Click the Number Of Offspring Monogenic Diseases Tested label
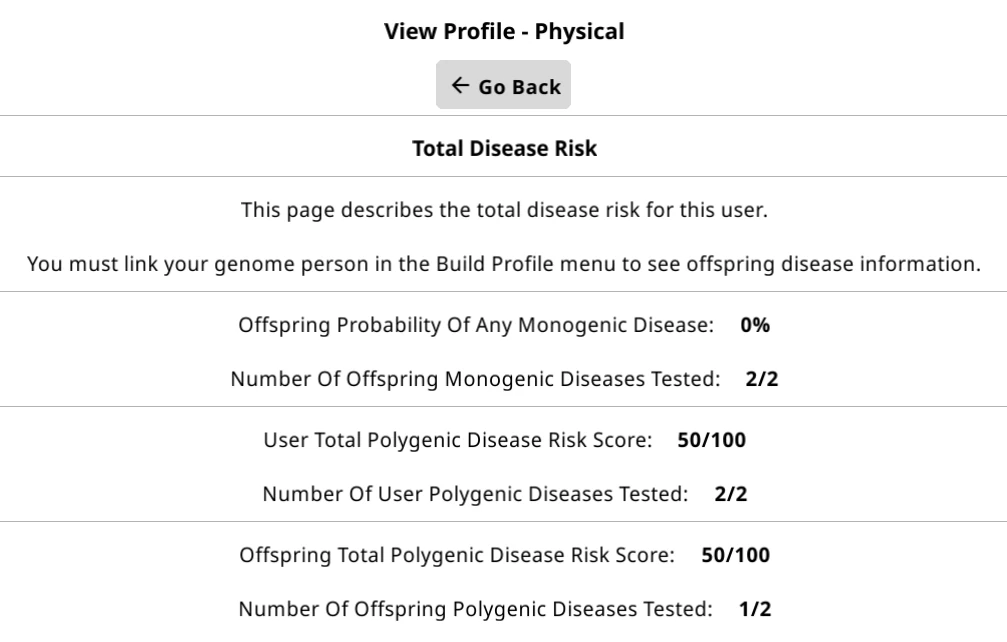 click(x=475, y=379)
